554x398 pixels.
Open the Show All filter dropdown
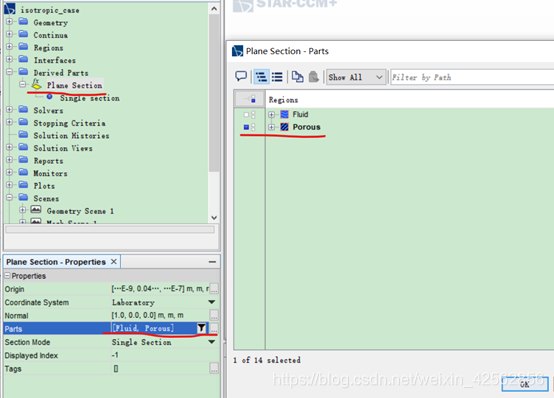(356, 77)
